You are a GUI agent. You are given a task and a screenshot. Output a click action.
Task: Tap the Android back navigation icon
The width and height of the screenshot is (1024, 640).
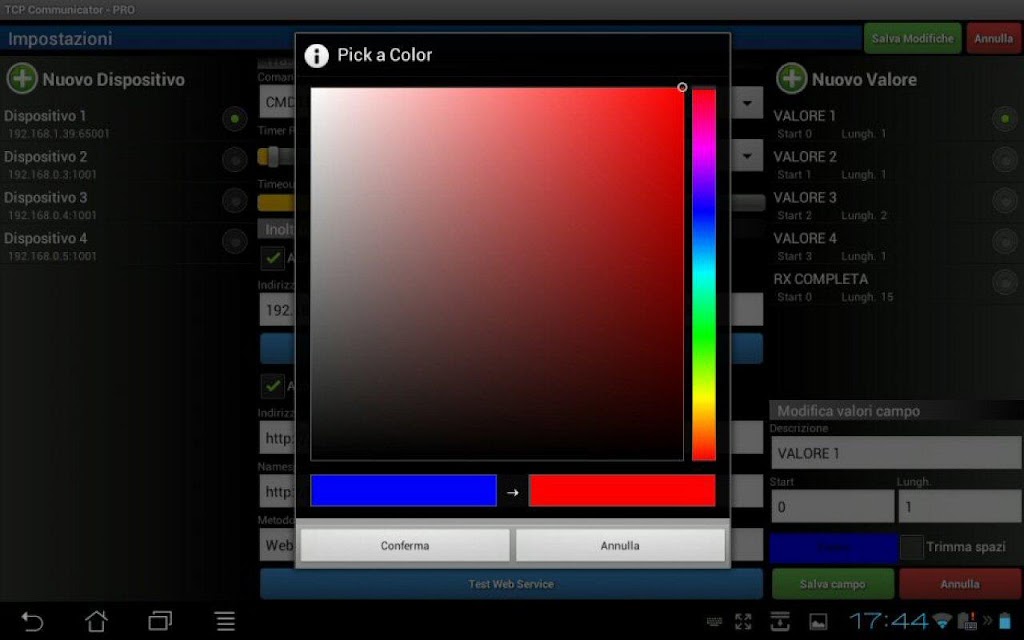pos(32,620)
